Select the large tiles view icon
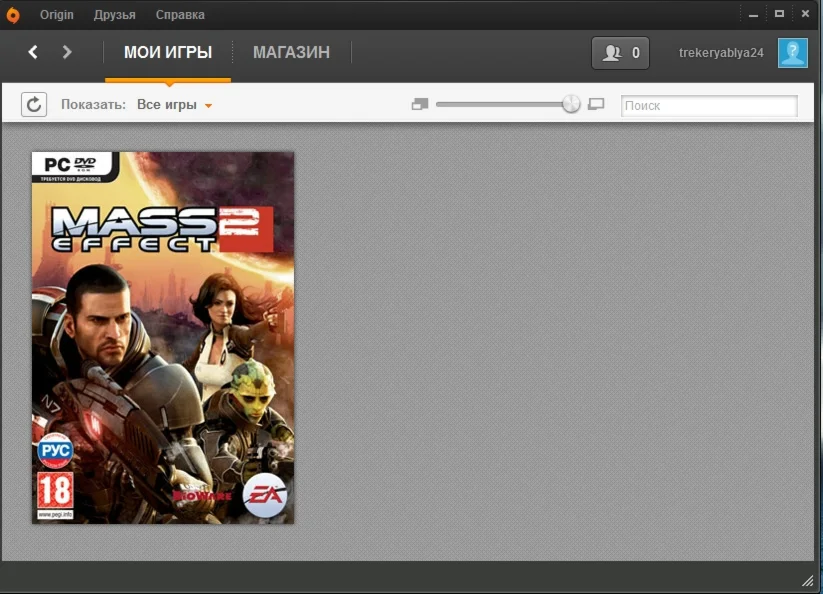 pos(596,104)
